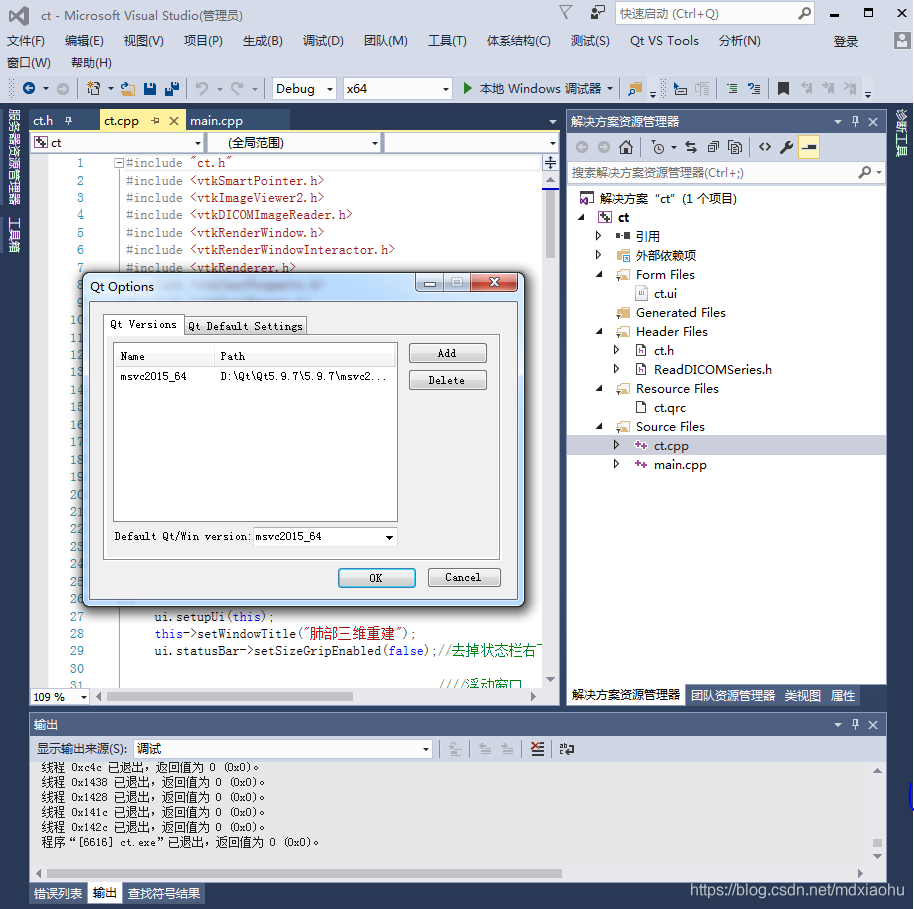Click Solution Explorer search box
The height and width of the screenshot is (909, 914).
pyautogui.click(x=725, y=173)
